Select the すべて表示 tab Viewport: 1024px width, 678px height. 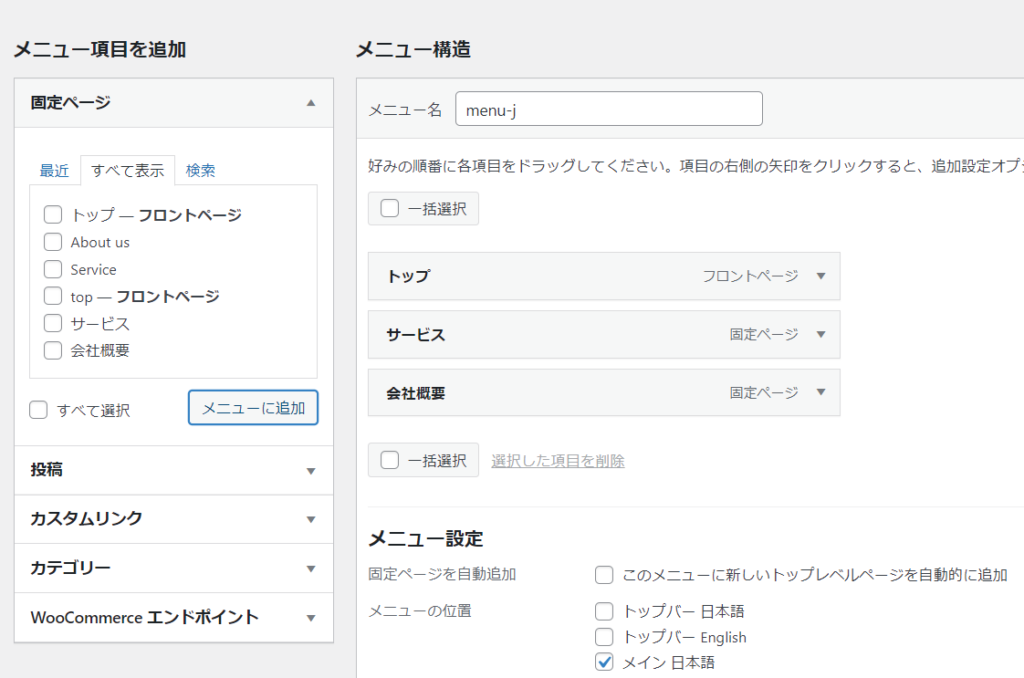(127, 171)
